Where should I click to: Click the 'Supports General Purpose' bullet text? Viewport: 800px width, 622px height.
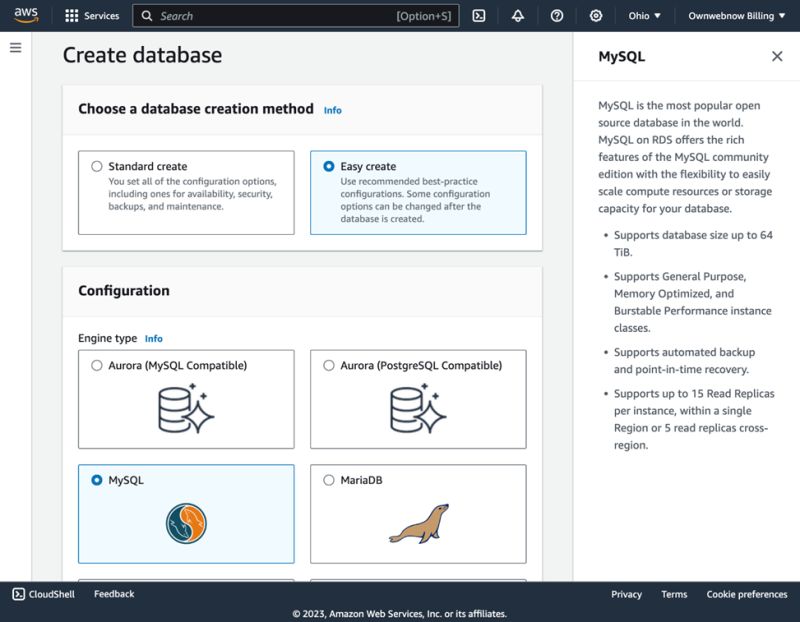pos(693,302)
